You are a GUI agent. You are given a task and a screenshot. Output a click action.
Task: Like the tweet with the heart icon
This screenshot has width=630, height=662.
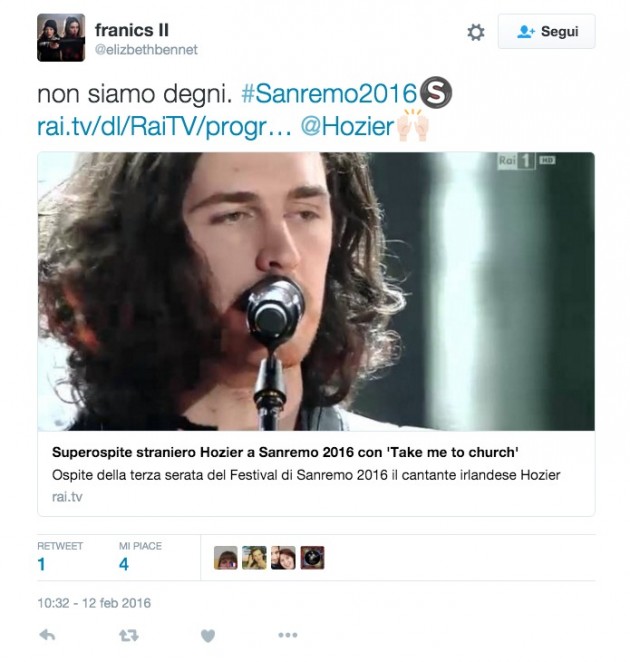point(207,635)
